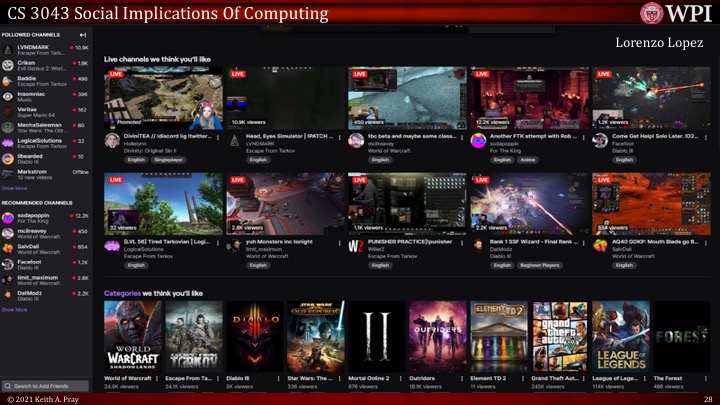This screenshot has height=405, width=720.
Task: Click the search icon in Add Friends box
Action: [x=8, y=386]
